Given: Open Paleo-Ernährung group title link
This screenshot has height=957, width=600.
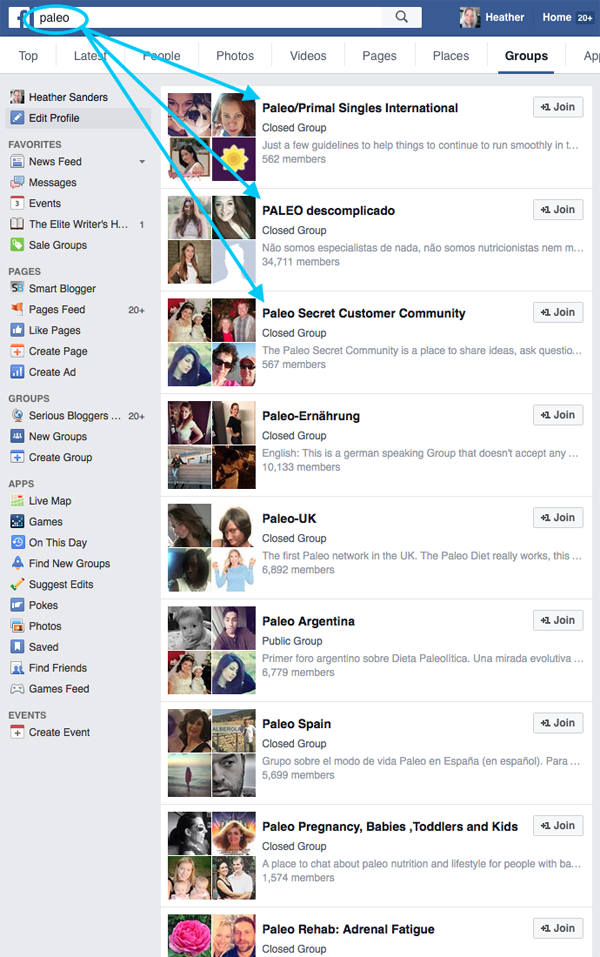Looking at the screenshot, I should pos(311,416).
